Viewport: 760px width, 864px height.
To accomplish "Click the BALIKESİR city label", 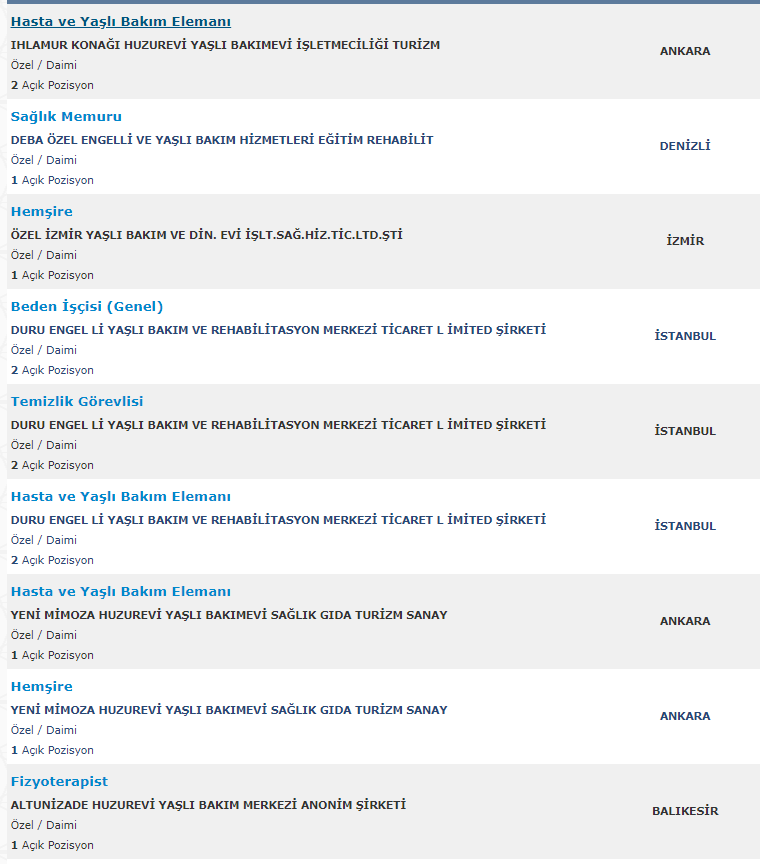I will pos(685,811).
